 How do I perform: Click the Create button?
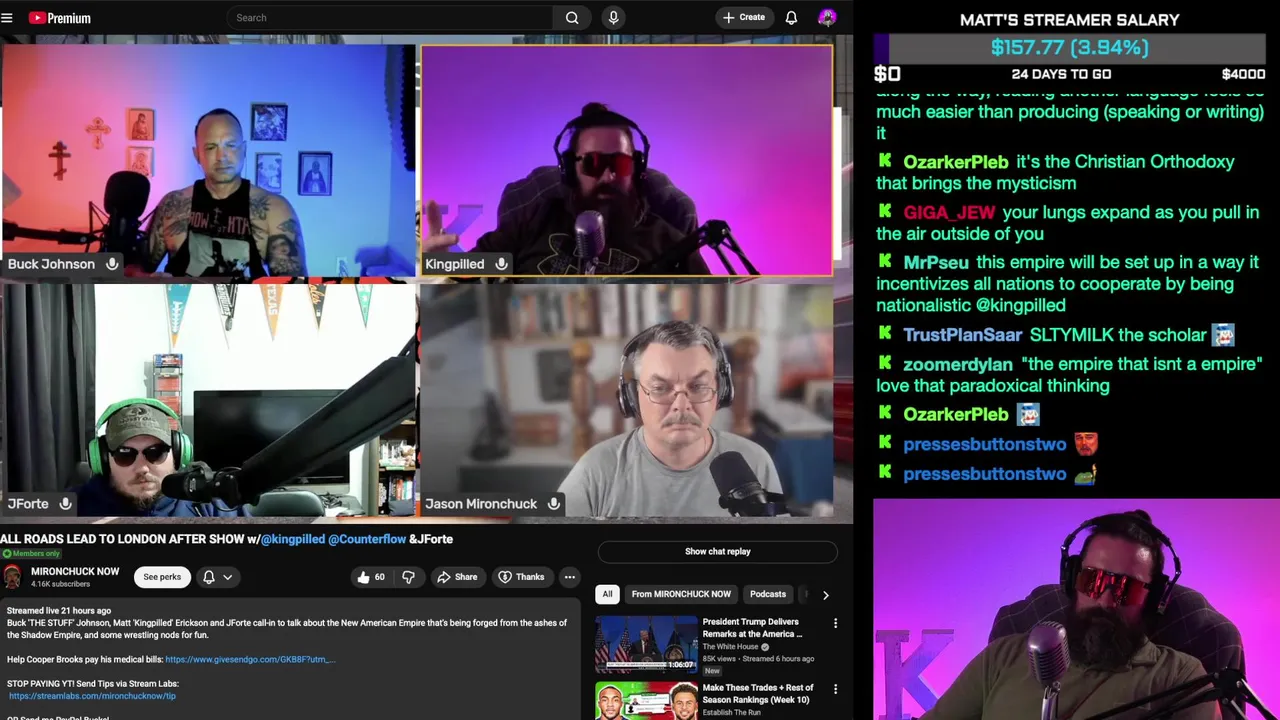[744, 18]
